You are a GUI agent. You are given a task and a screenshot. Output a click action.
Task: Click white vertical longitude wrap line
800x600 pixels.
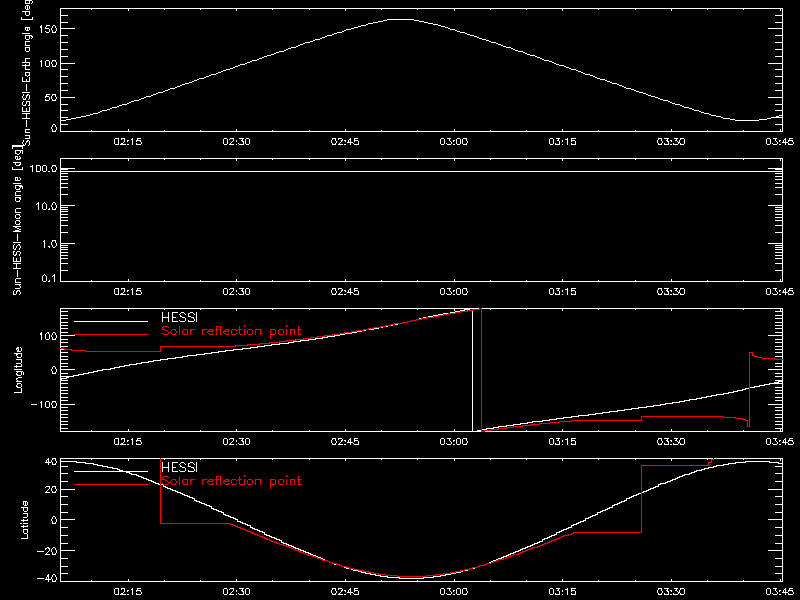coord(472,370)
